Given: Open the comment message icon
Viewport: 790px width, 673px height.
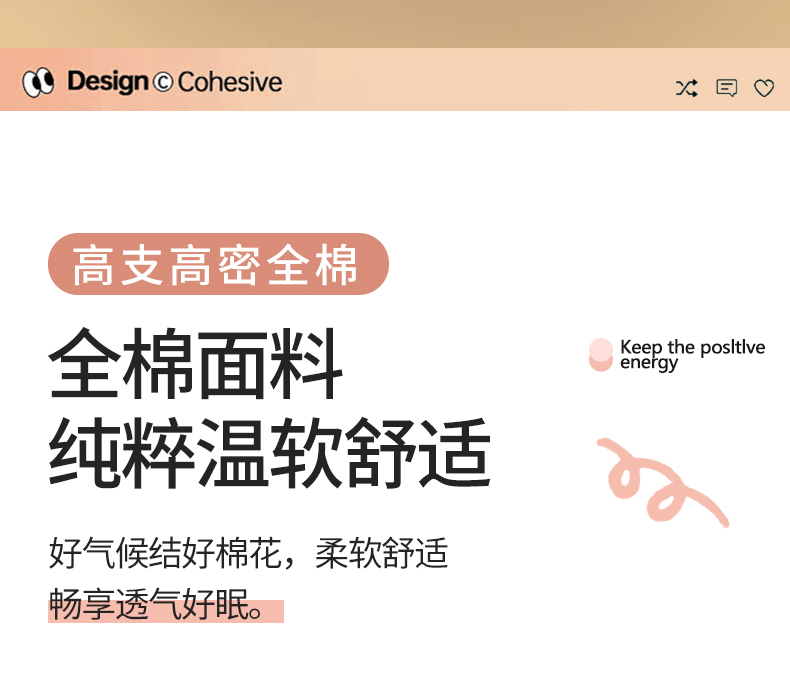Looking at the screenshot, I should pyautogui.click(x=726, y=88).
